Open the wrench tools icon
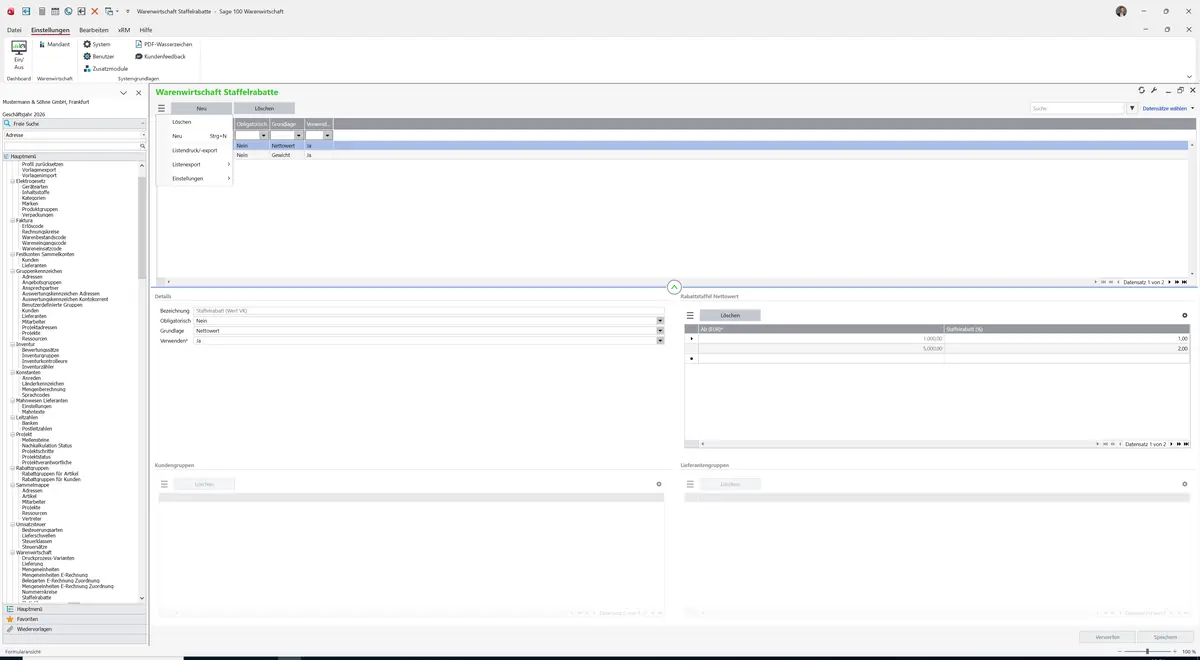 point(1154,91)
